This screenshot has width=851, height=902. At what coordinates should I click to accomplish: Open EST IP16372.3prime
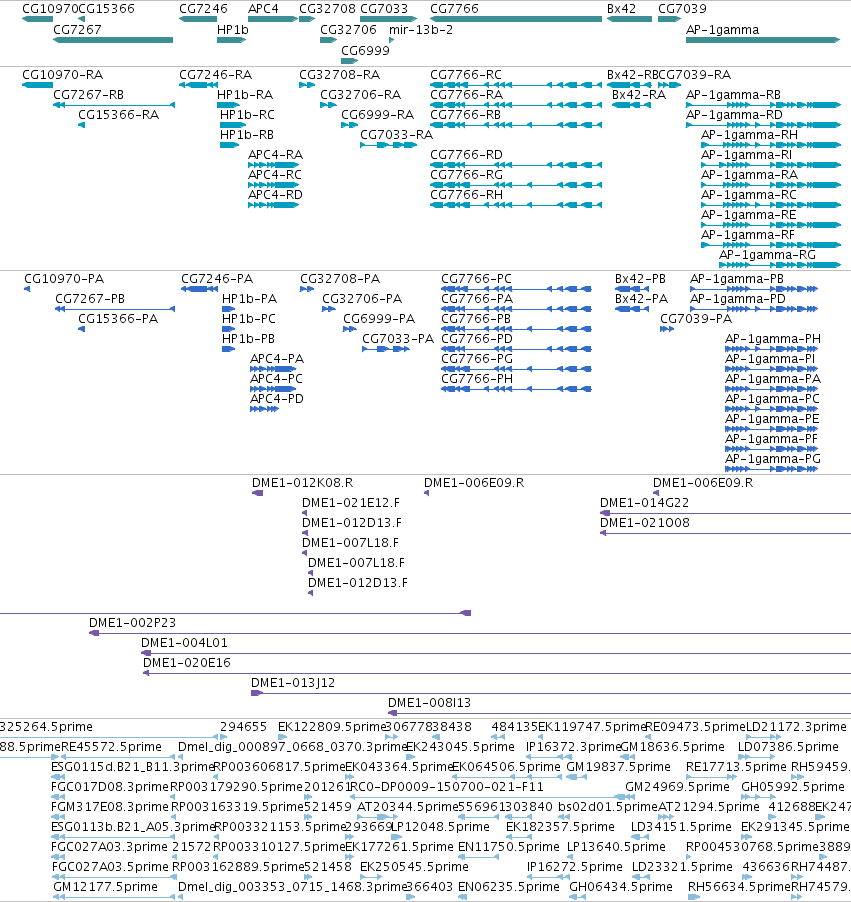coord(573,747)
